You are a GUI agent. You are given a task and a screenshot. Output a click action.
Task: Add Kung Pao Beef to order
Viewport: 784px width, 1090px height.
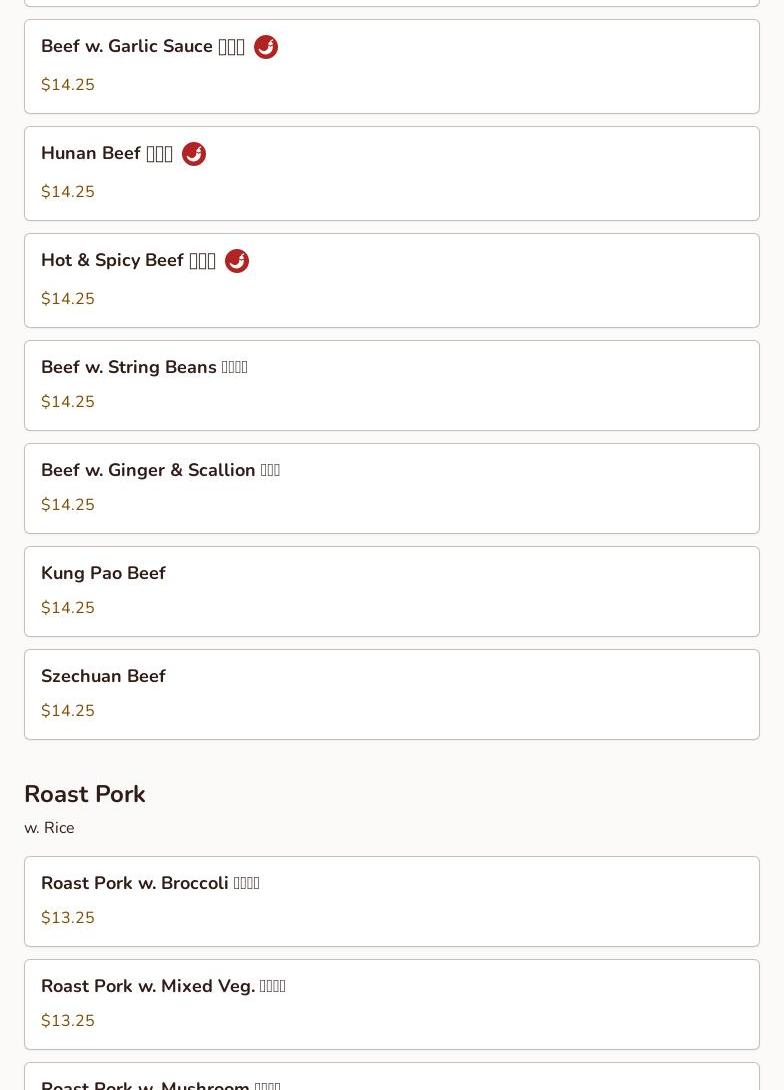(392, 592)
